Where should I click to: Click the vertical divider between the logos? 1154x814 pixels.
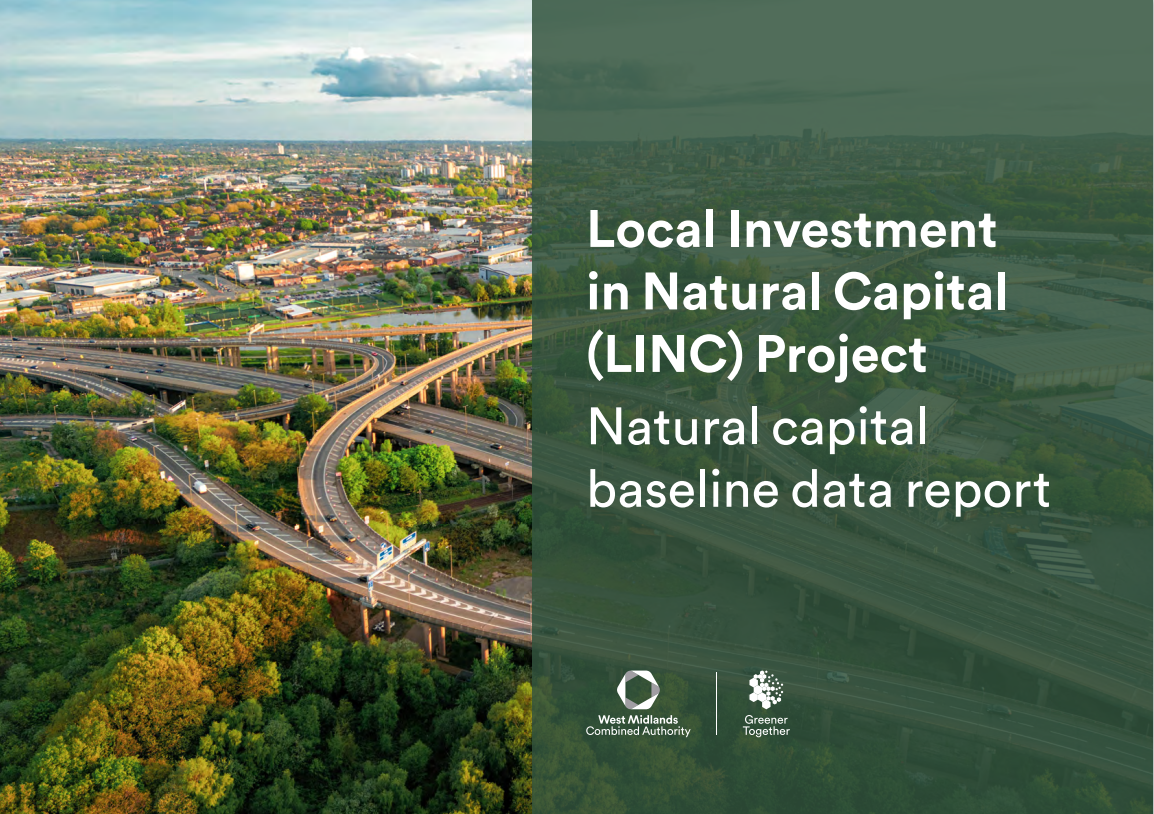717,704
